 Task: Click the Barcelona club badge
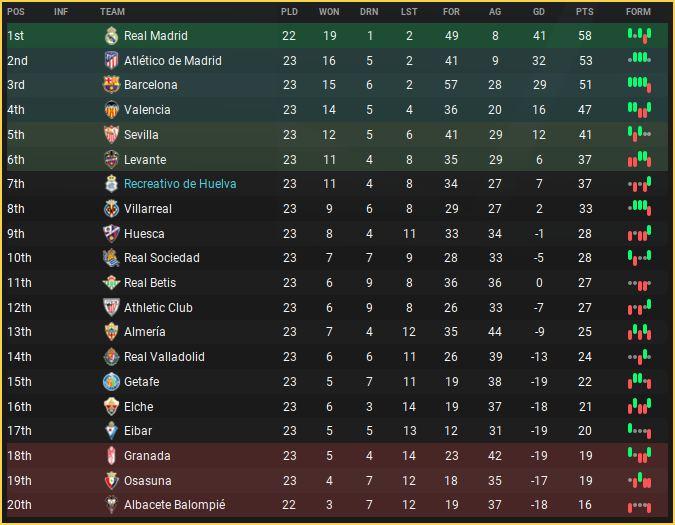coord(111,85)
